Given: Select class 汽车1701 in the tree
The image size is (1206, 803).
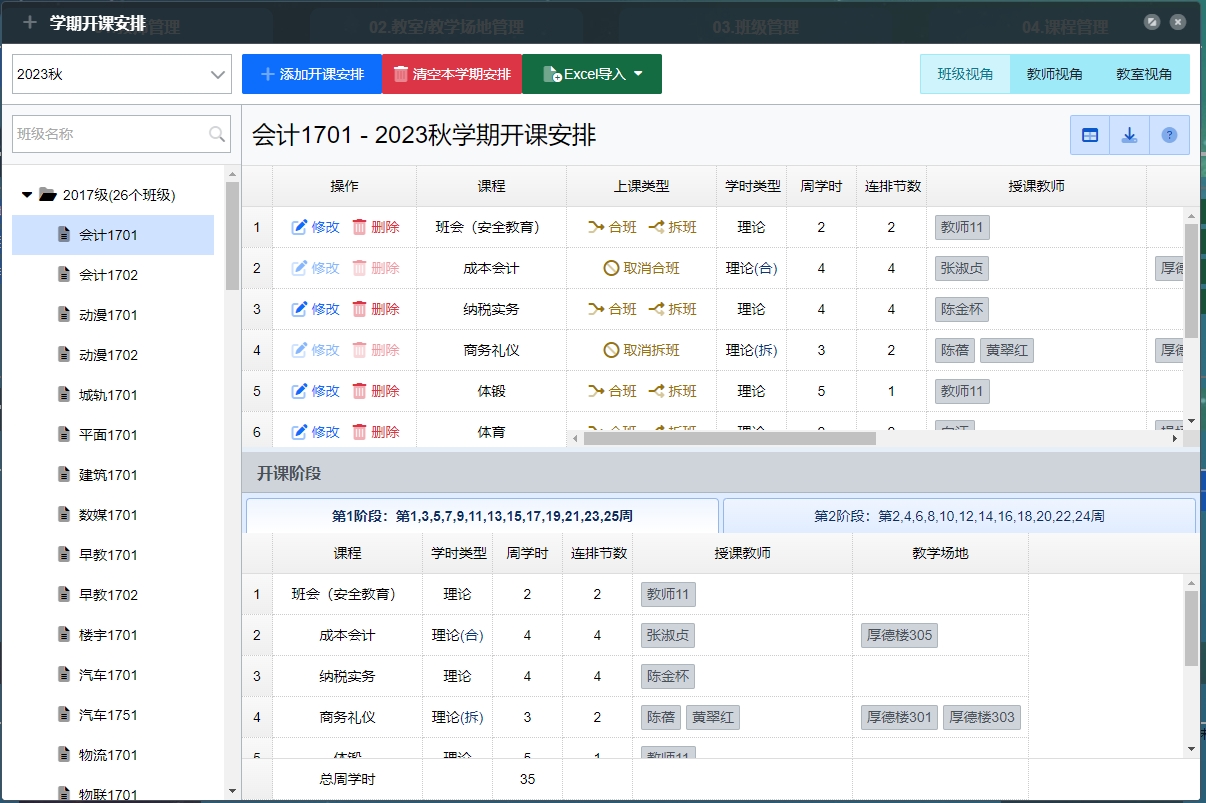Looking at the screenshot, I should (113, 675).
